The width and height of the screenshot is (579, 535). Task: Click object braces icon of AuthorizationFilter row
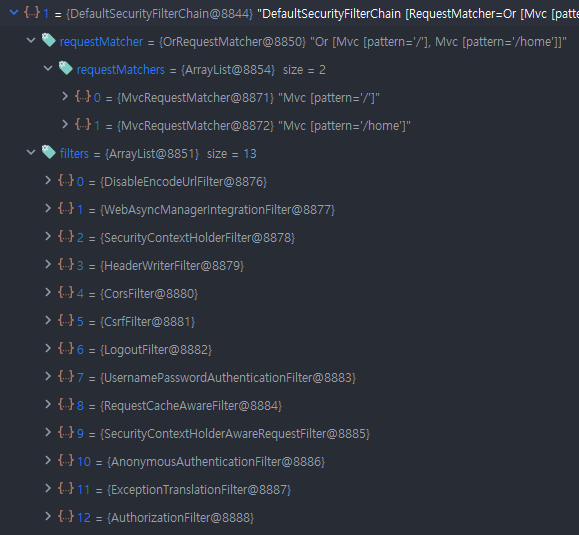pos(66,516)
